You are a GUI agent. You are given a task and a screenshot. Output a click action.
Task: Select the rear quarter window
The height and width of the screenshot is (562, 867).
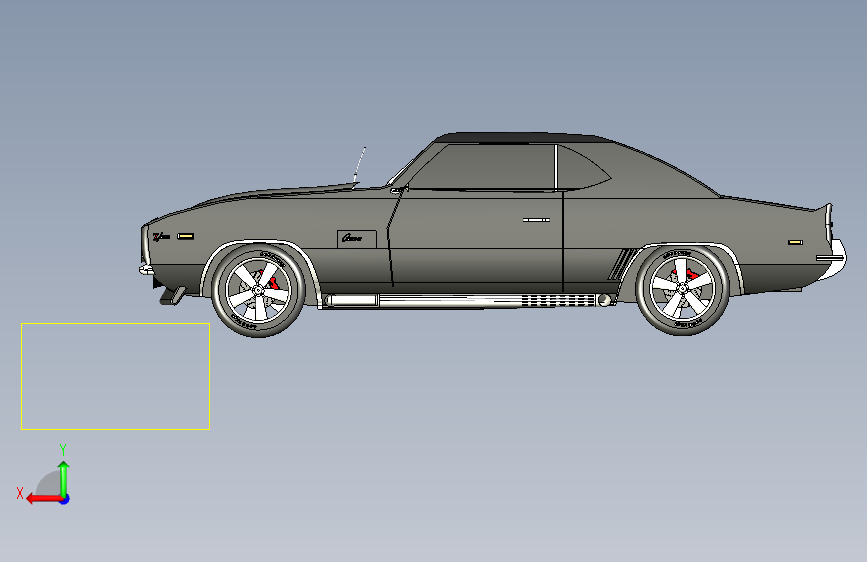coord(581,167)
